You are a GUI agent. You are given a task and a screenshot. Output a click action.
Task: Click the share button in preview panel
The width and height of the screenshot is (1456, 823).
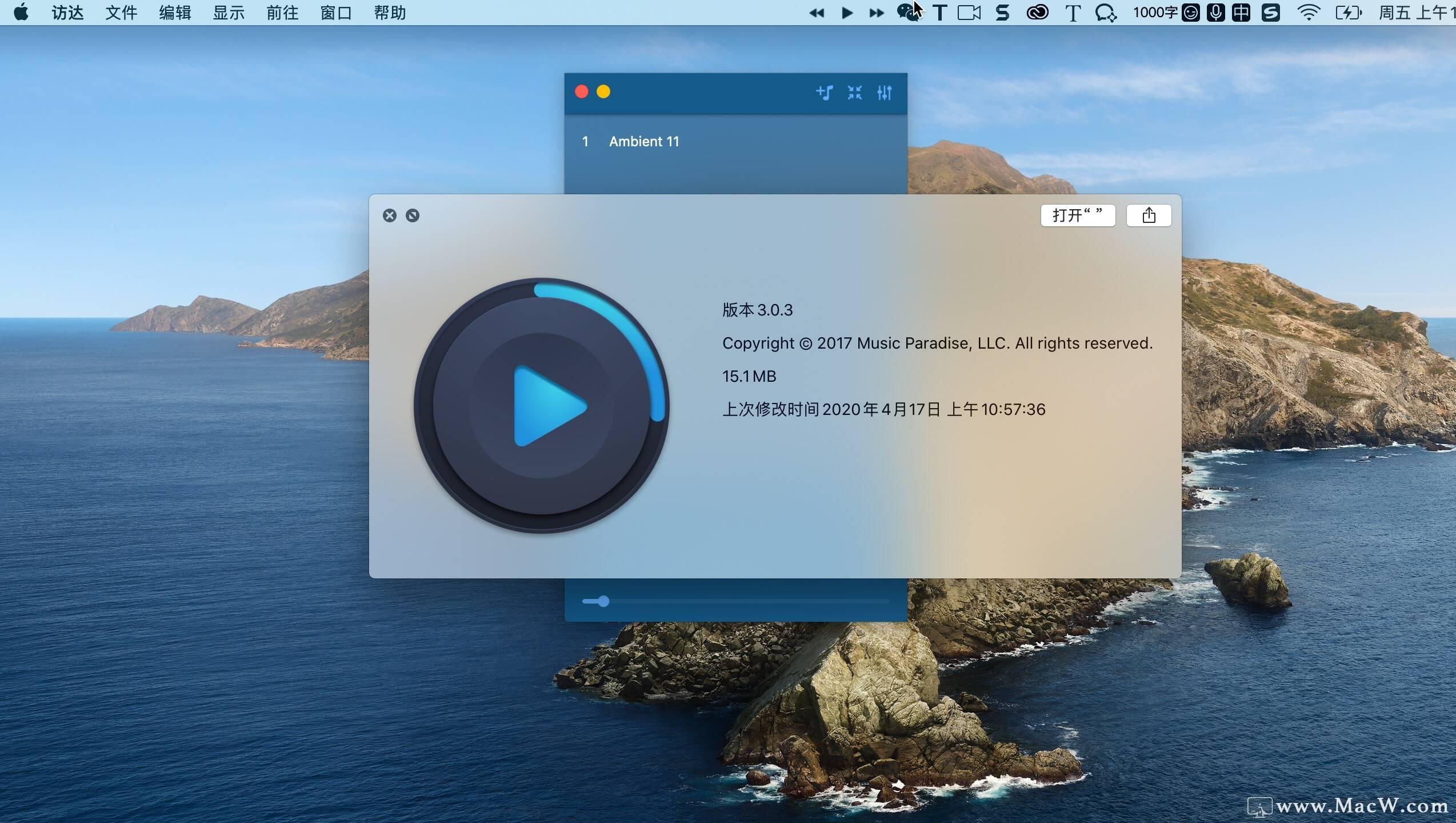[x=1149, y=215]
